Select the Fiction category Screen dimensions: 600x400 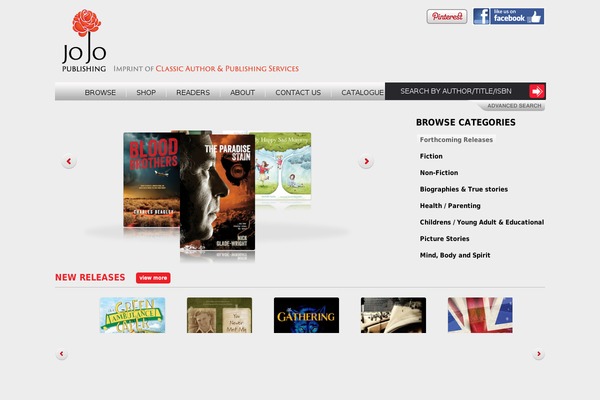(x=431, y=156)
